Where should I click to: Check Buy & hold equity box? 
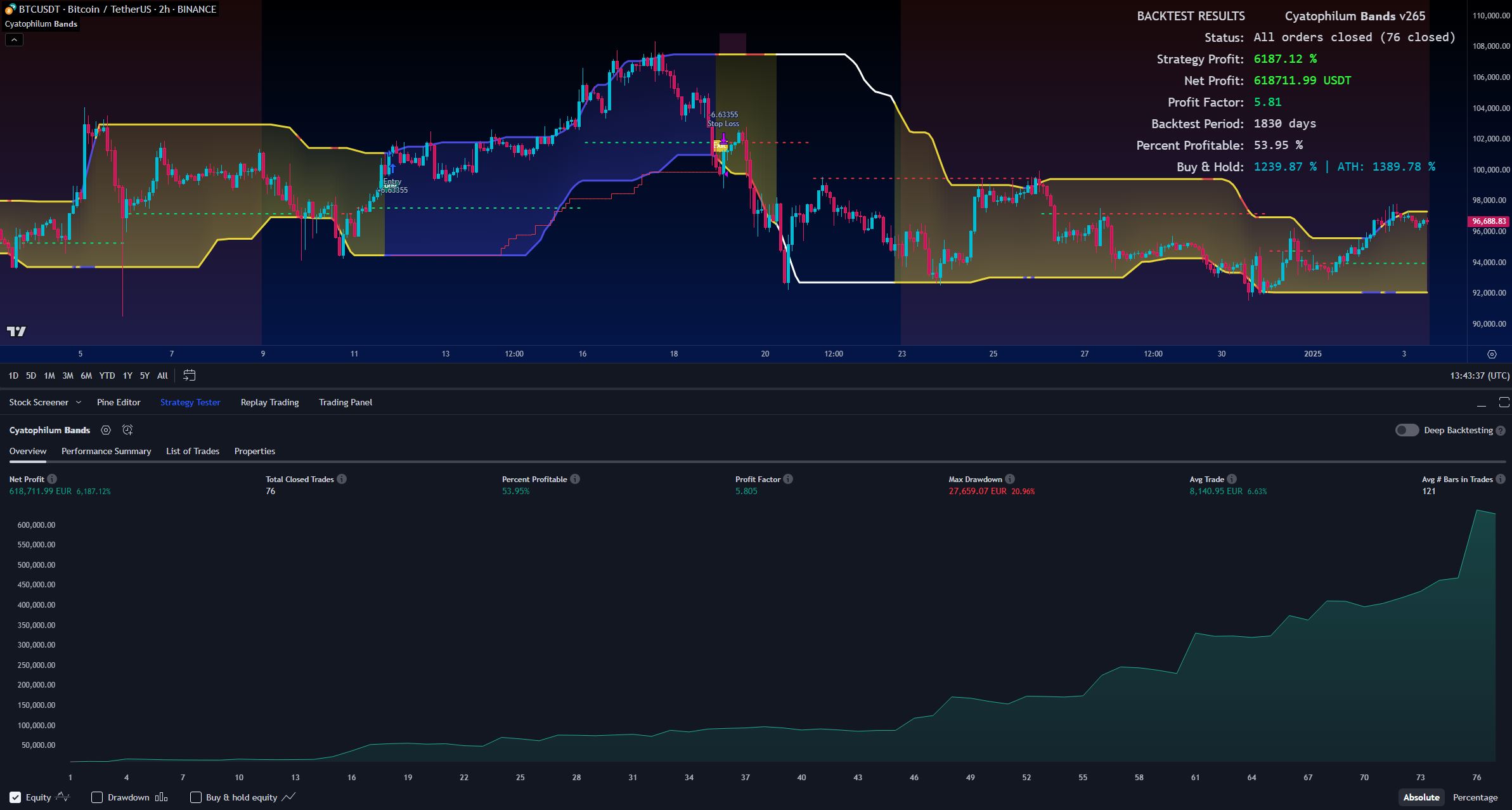pyautogui.click(x=196, y=797)
